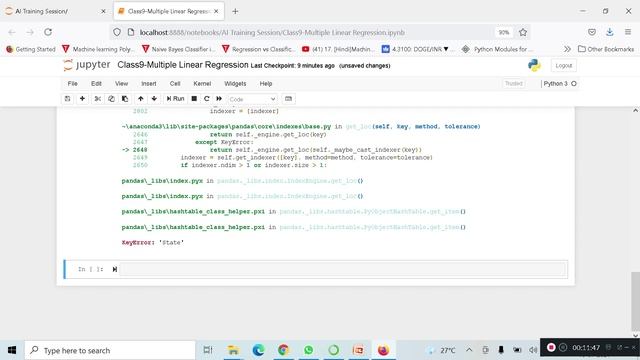The height and width of the screenshot is (360, 640).
Task: Open Machine learning Poly bookmark
Action: click(98, 49)
